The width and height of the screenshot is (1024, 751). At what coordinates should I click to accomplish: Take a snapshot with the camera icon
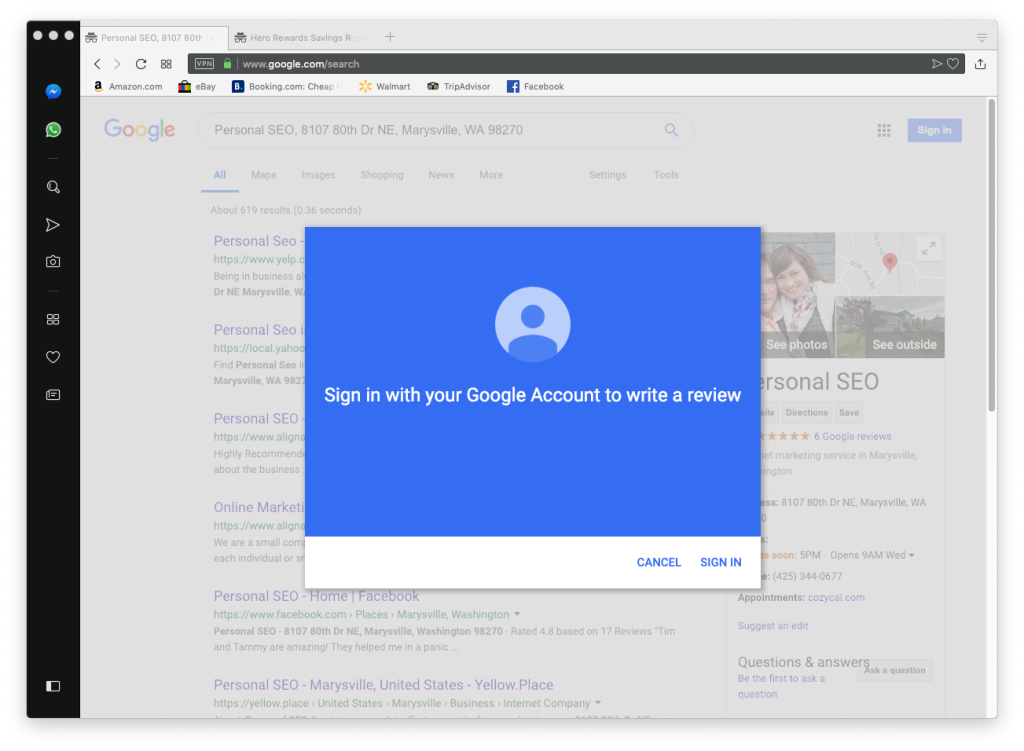point(53,262)
